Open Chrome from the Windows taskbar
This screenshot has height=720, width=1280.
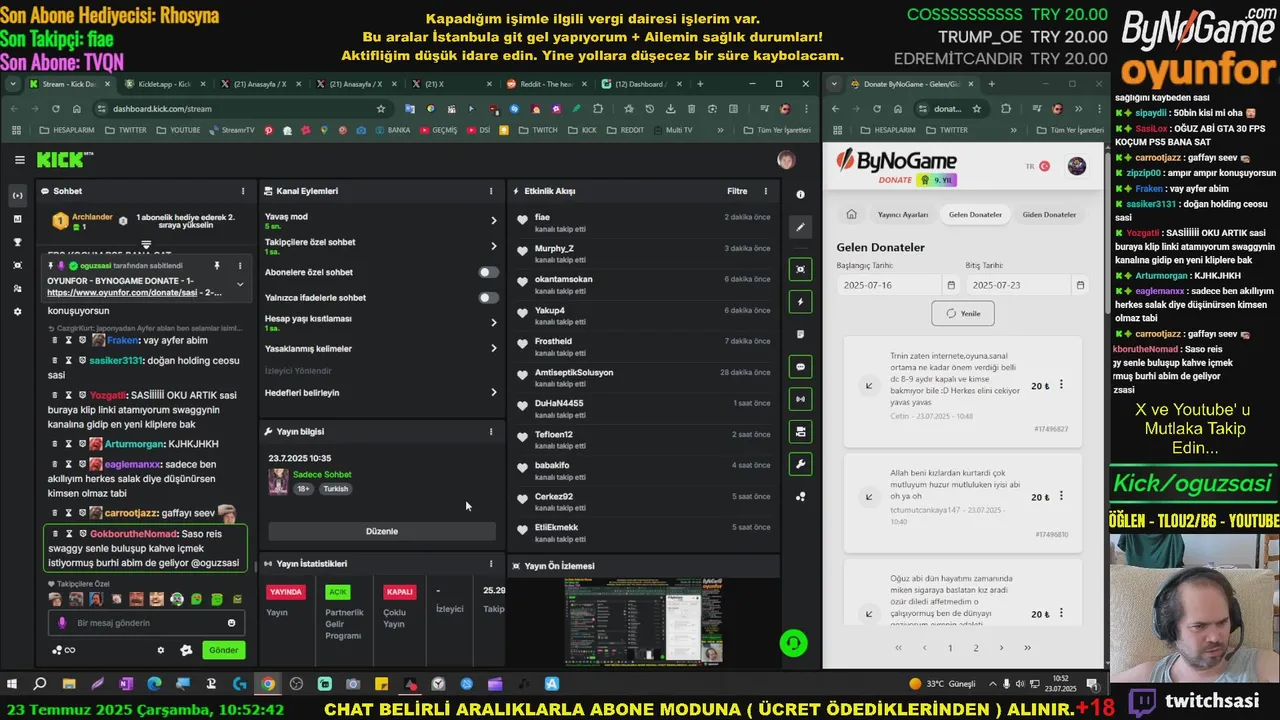267,684
